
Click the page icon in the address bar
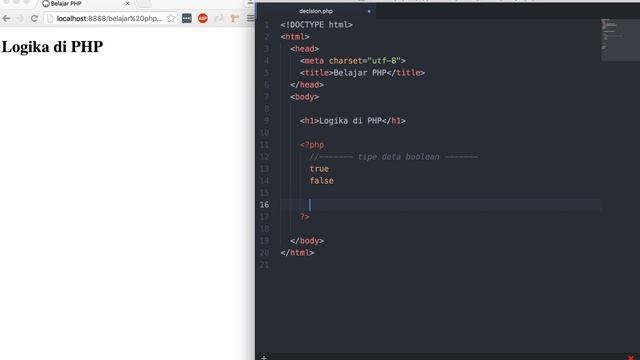point(50,18)
